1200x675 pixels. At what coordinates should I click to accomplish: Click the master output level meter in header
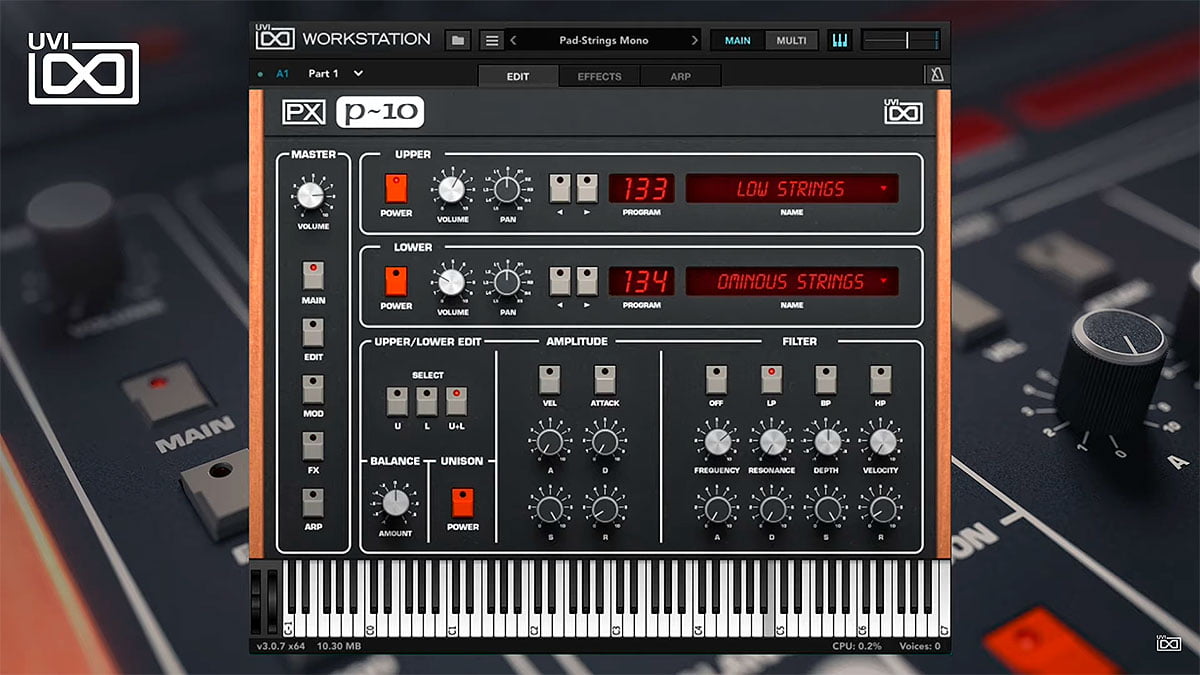point(901,40)
